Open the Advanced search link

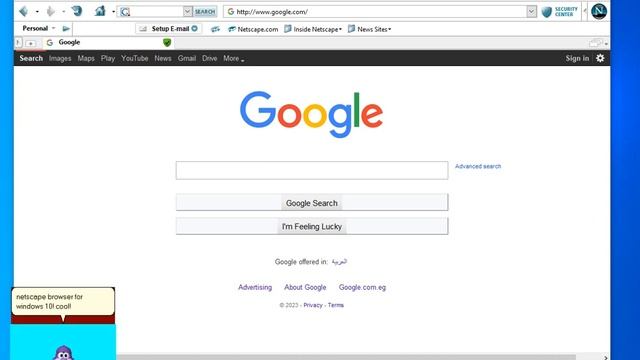click(478, 166)
